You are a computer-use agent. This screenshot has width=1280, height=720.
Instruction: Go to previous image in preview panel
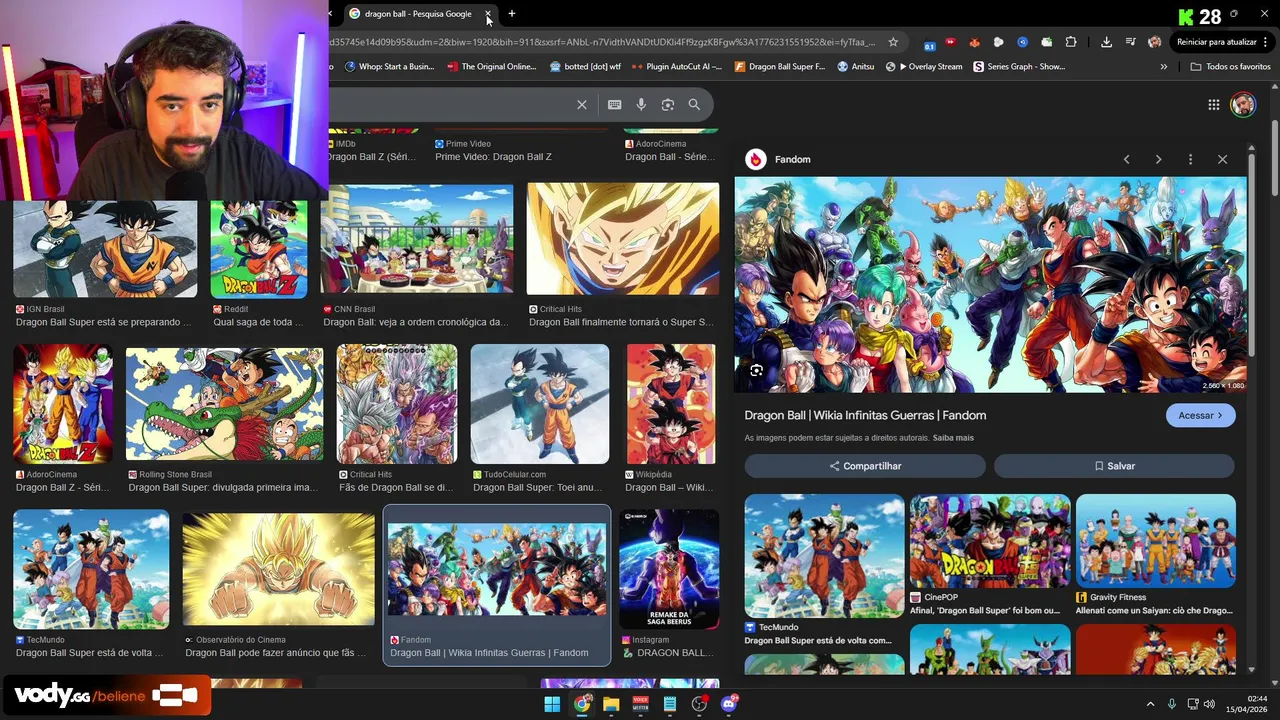1126,160
